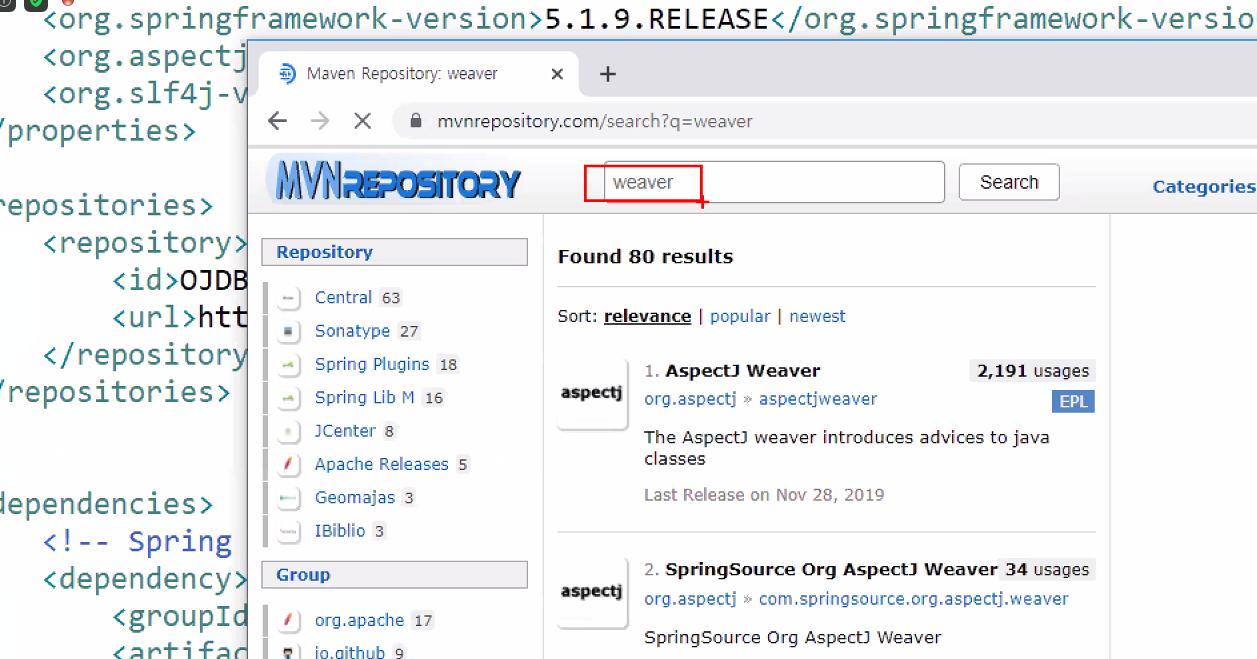1257x659 pixels.
Task: Open the AspectJ Weaver result
Action: tap(742, 371)
